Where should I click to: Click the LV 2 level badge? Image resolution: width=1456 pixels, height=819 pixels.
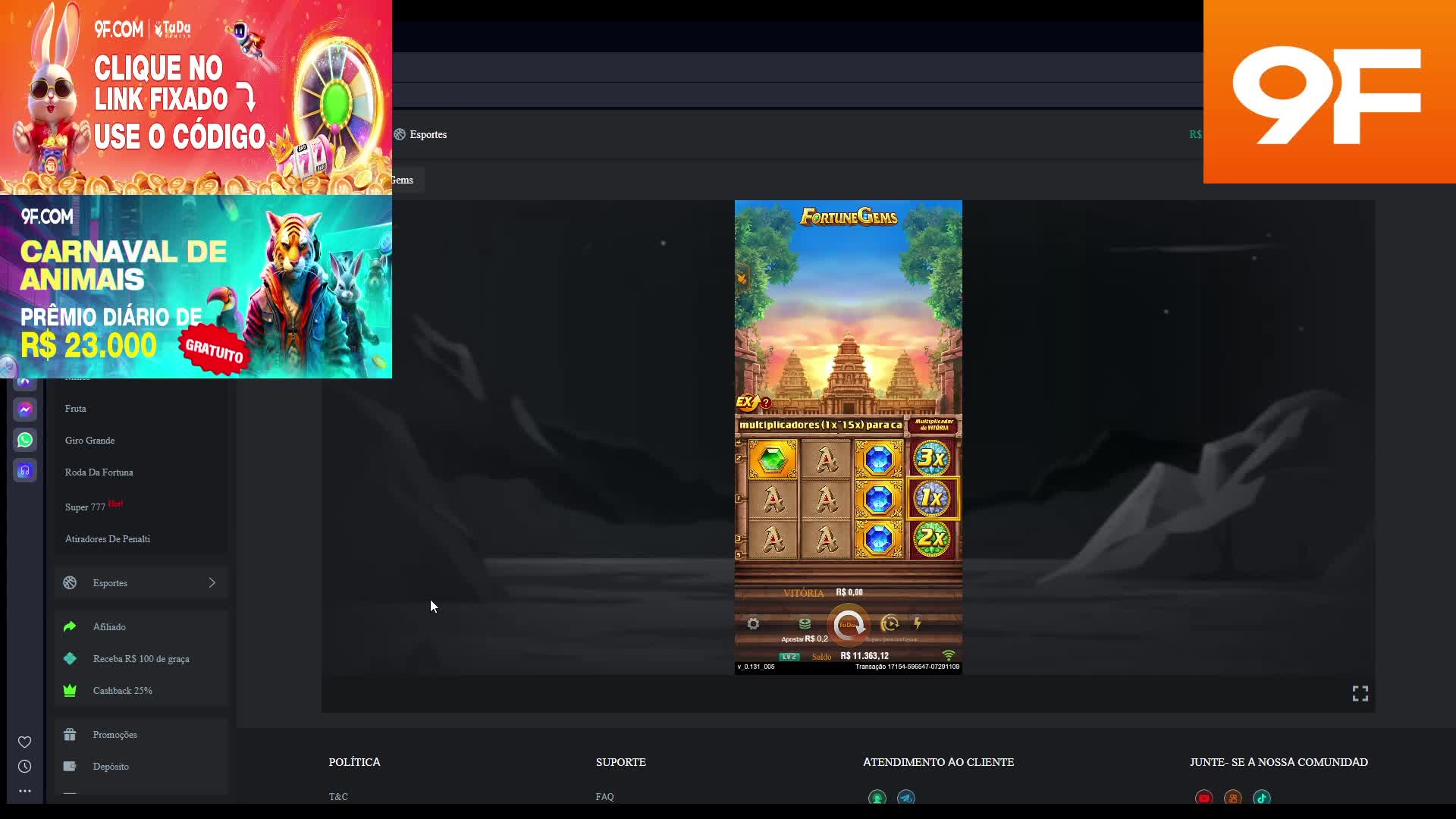click(789, 657)
